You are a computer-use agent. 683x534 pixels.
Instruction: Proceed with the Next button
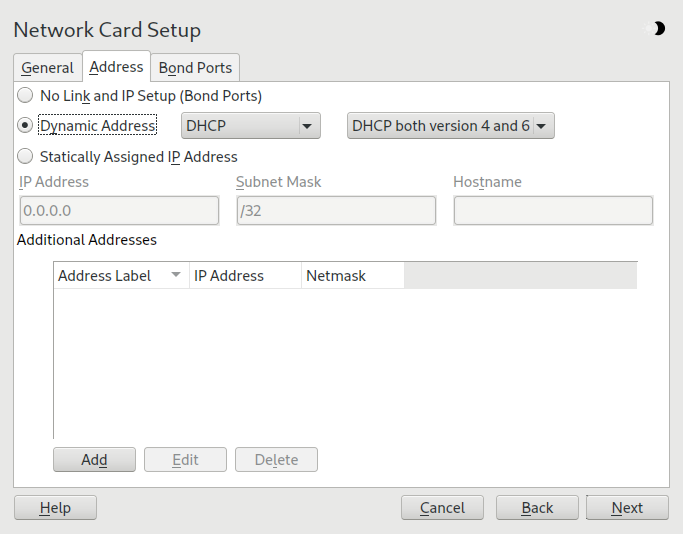tap(627, 508)
